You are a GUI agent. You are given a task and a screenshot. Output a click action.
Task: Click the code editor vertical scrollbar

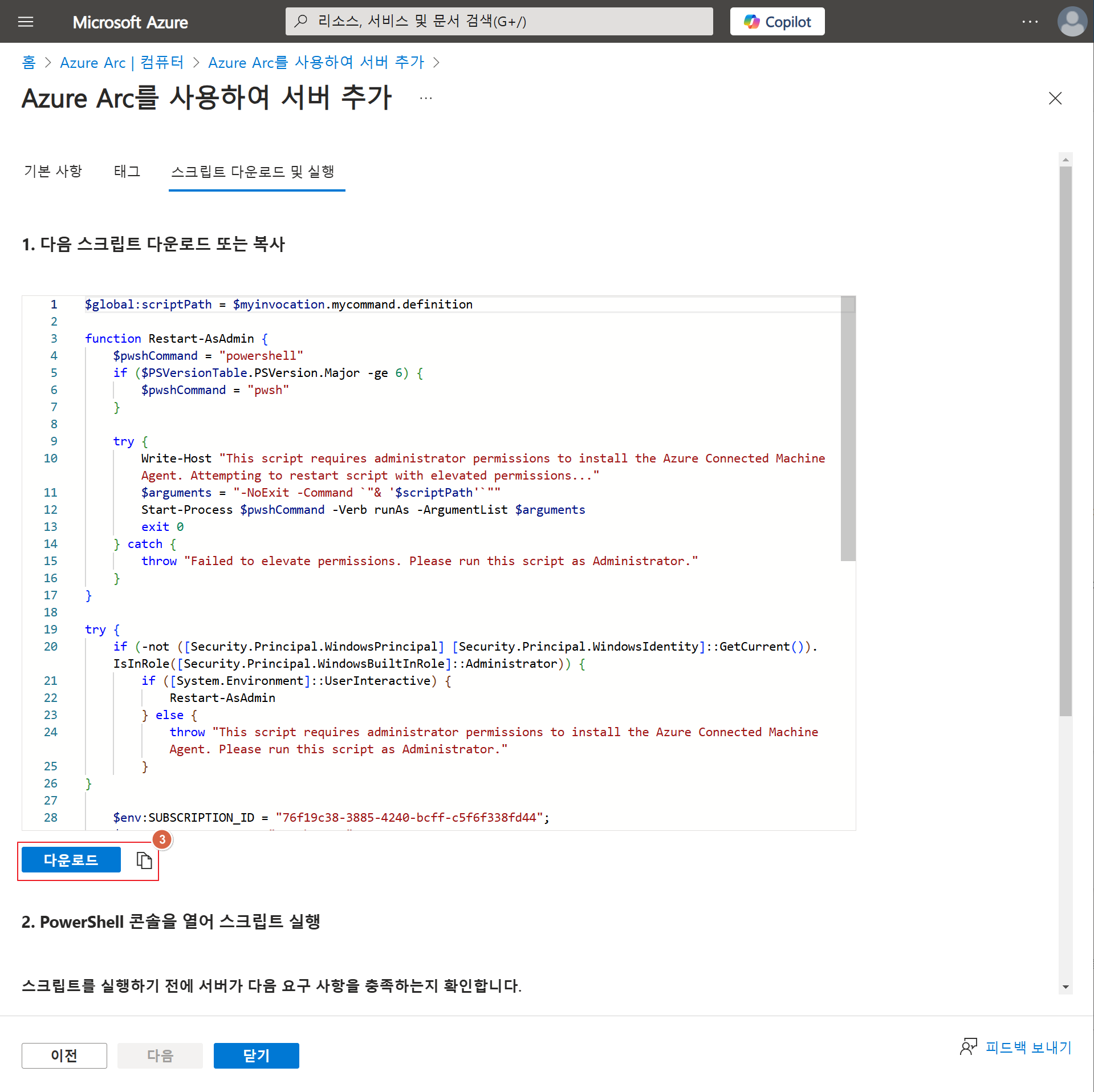click(x=848, y=429)
